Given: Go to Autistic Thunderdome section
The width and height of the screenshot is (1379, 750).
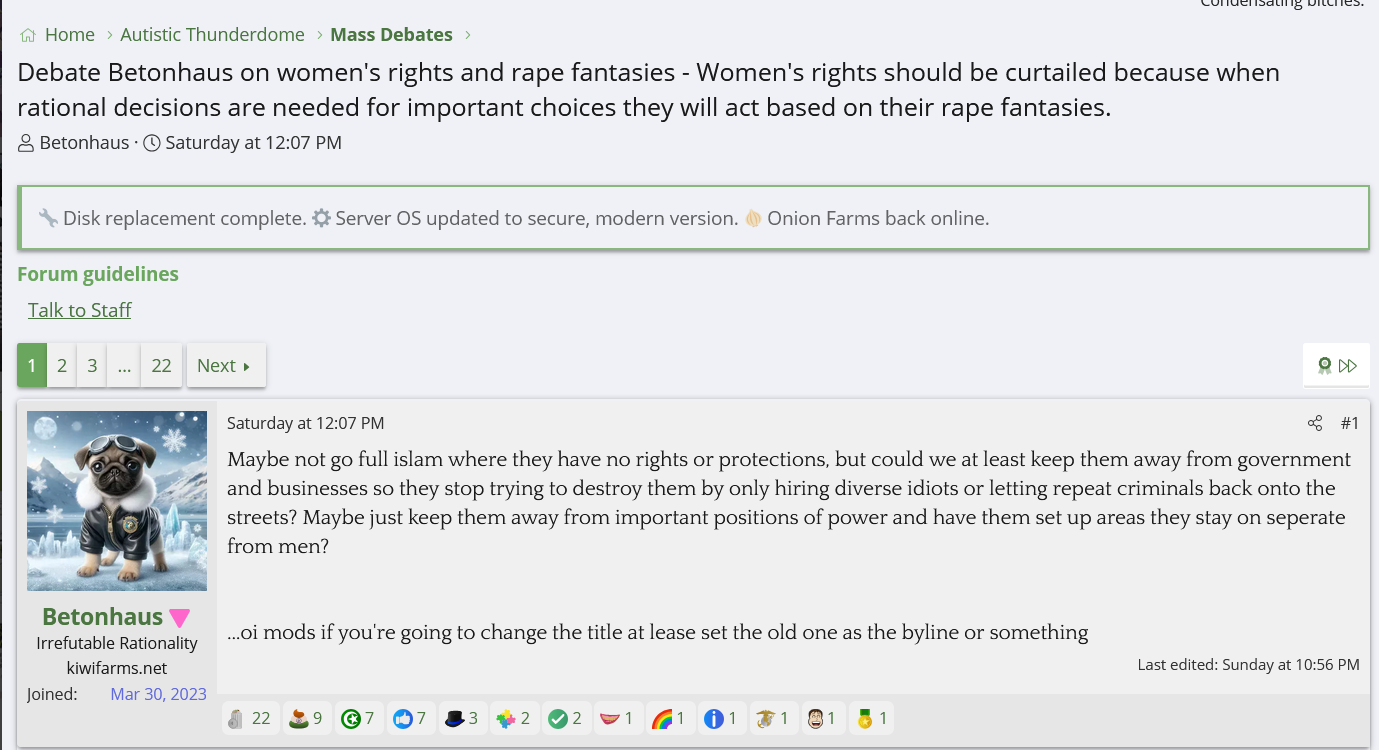Looking at the screenshot, I should point(212,35).
